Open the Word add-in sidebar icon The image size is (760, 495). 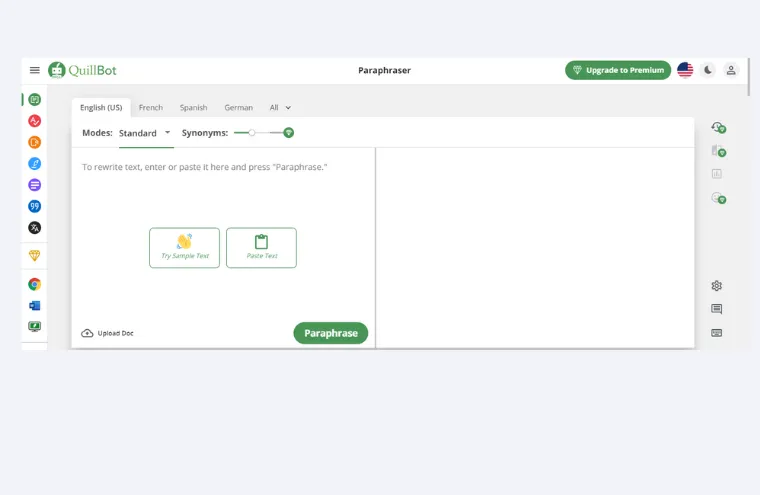(x=34, y=305)
